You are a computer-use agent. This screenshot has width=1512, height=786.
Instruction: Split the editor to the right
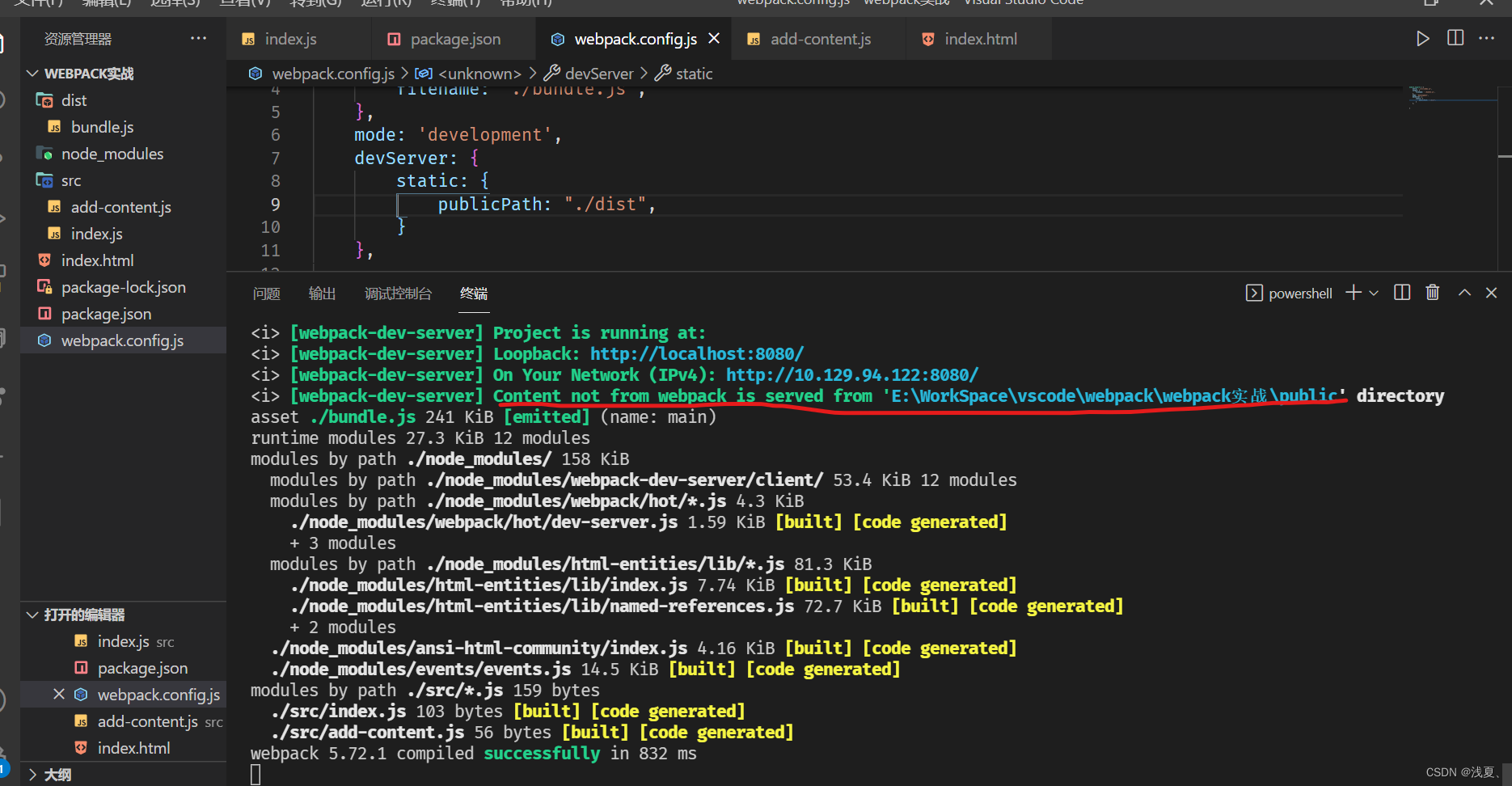point(1455,39)
